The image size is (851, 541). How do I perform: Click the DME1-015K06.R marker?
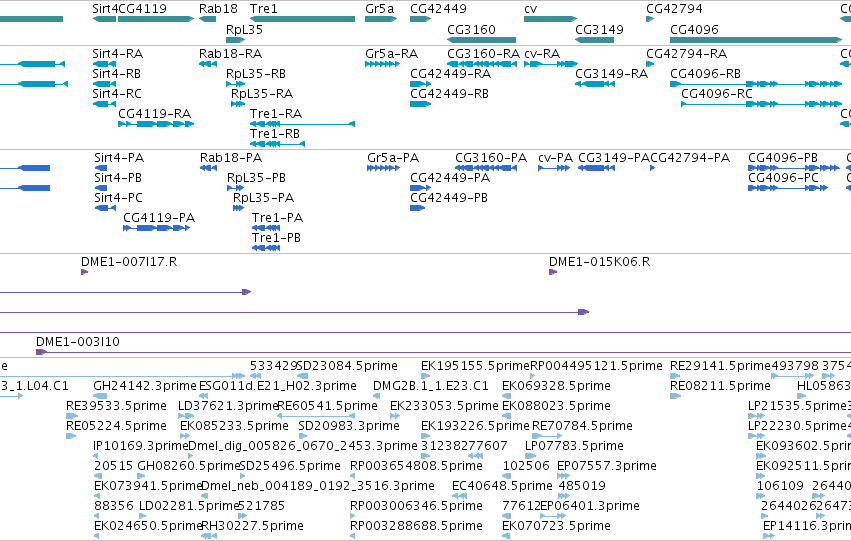tap(553, 272)
